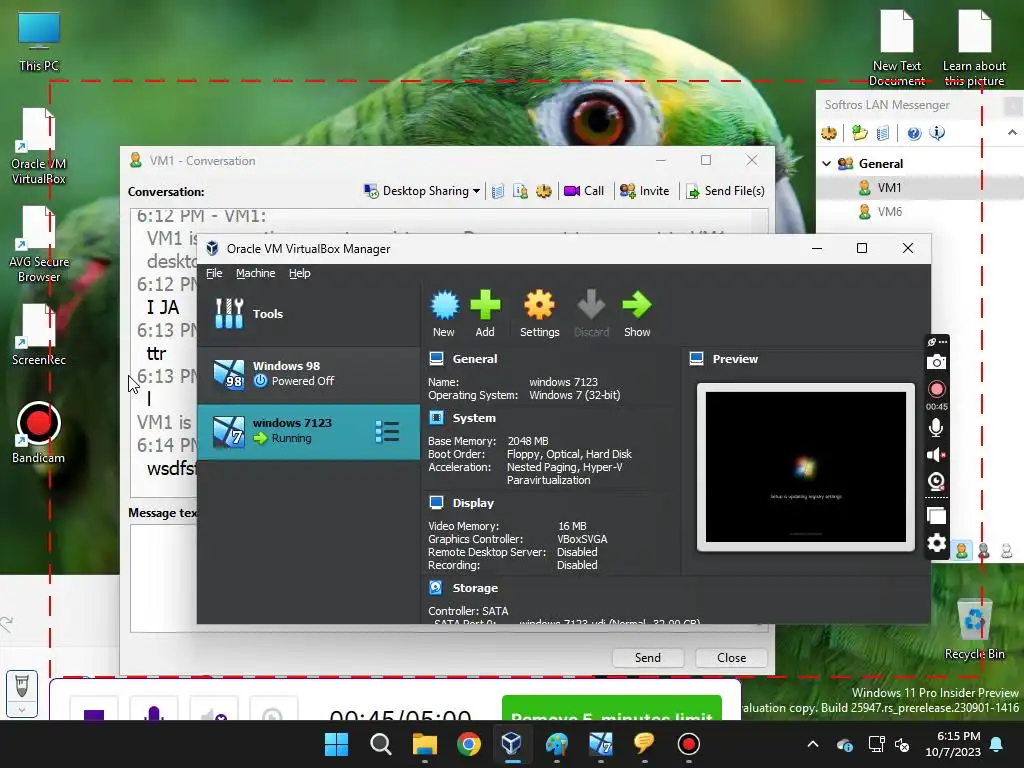Open the Help menu in VirtualBox
The width and height of the screenshot is (1024, 768).
300,273
